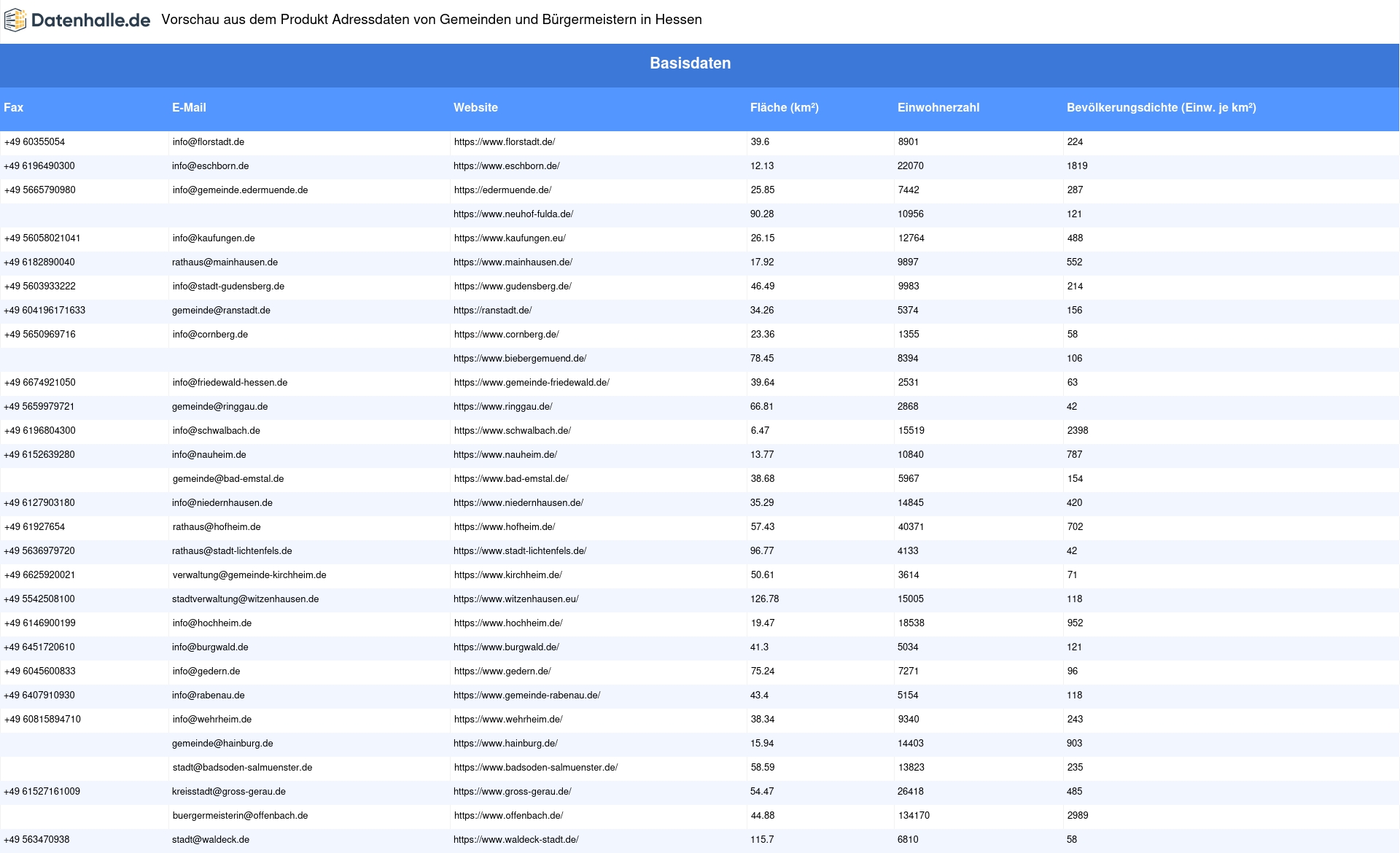Viewport: 1400px width, 853px height.
Task: Click fax number +49 56058021041
Action: [x=42, y=238]
